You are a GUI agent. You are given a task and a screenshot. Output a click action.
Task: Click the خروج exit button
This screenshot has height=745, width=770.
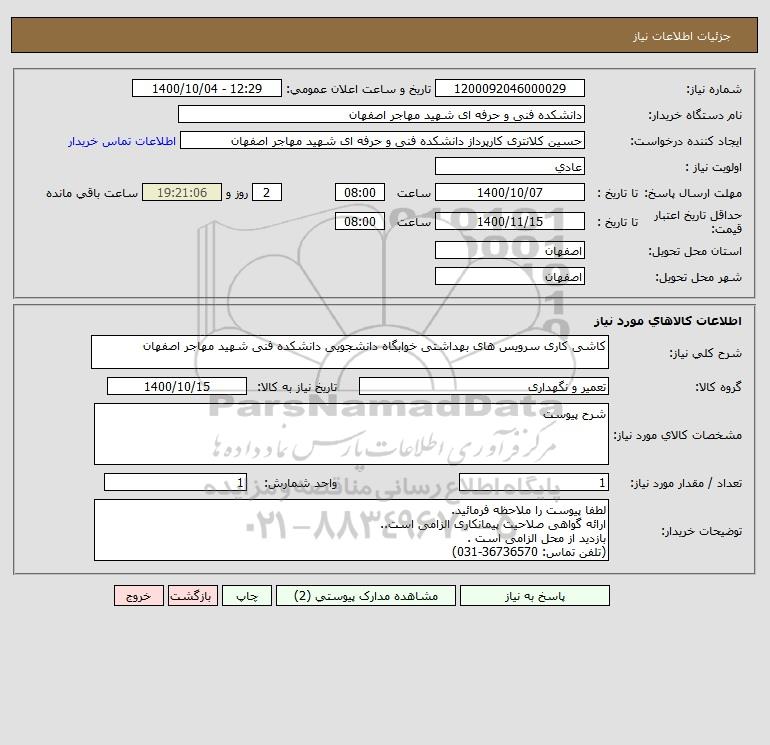[x=138, y=596]
